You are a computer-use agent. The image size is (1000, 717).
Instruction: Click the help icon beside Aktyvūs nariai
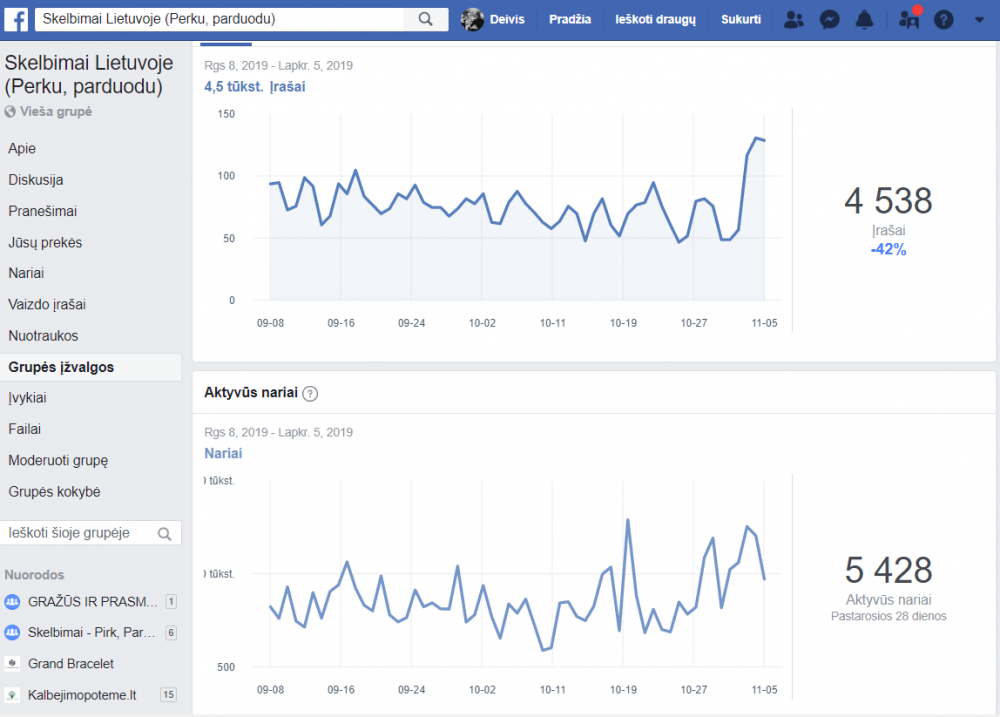[310, 394]
